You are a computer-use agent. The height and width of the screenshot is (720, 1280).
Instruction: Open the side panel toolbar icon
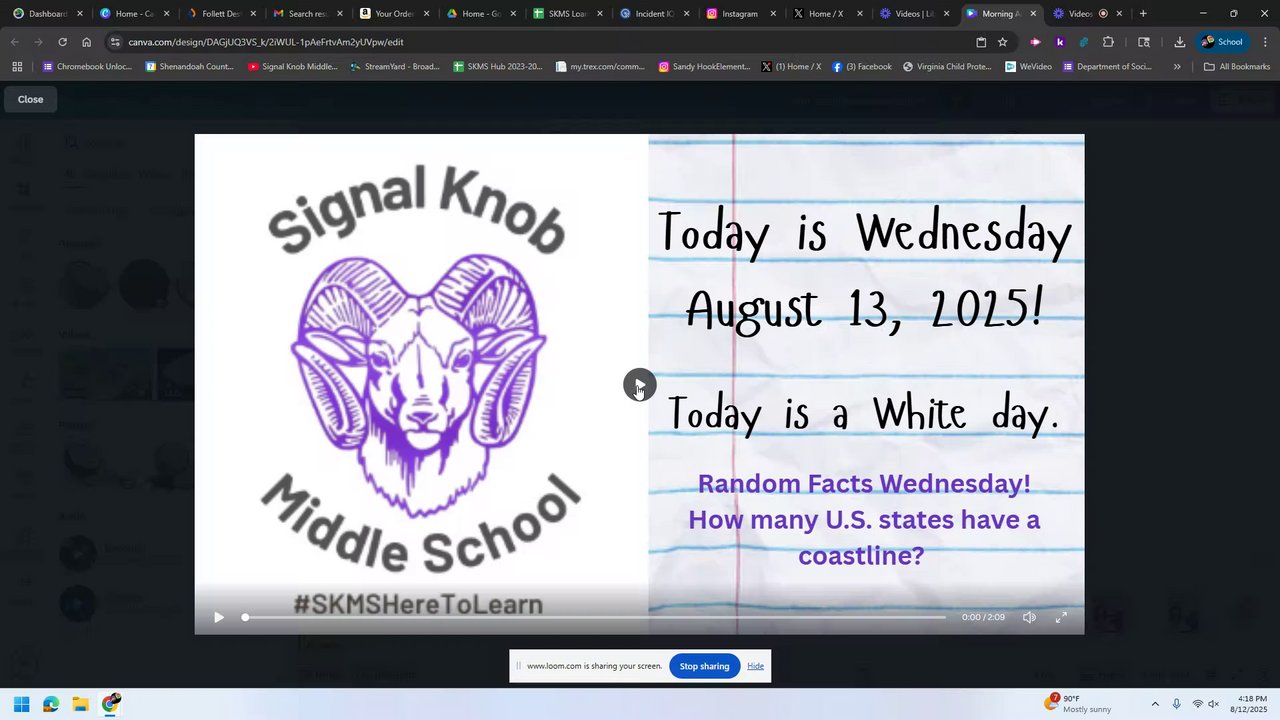point(1144,42)
